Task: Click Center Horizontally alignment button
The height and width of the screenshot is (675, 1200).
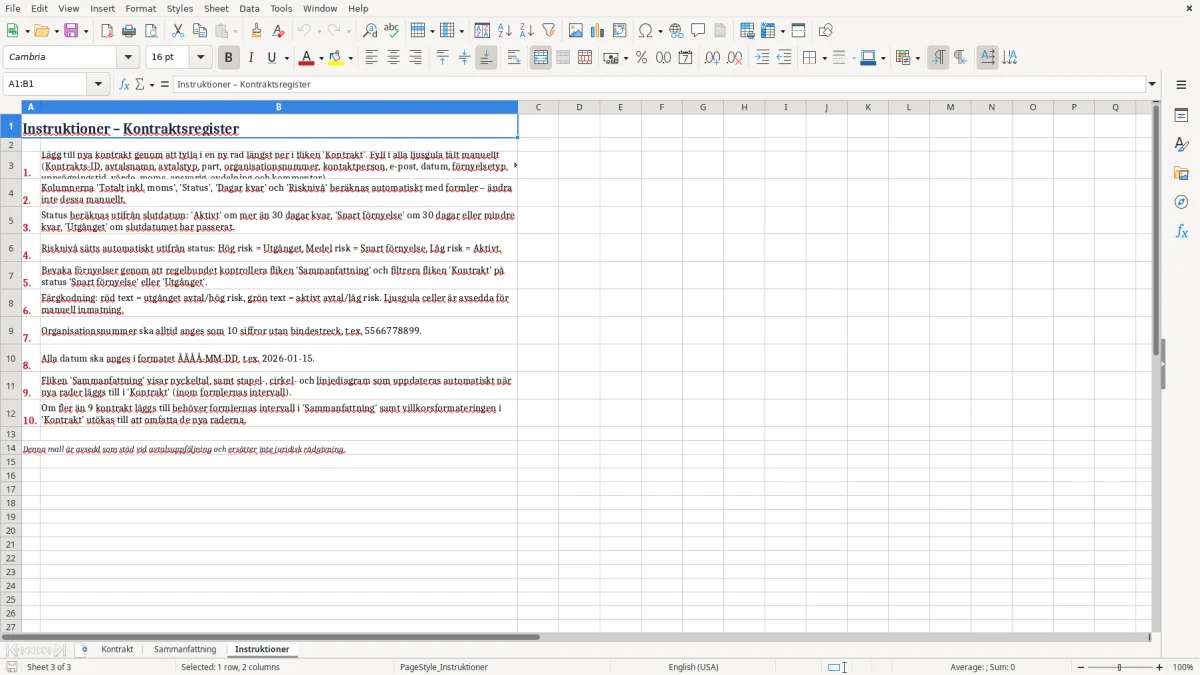Action: 393,58
